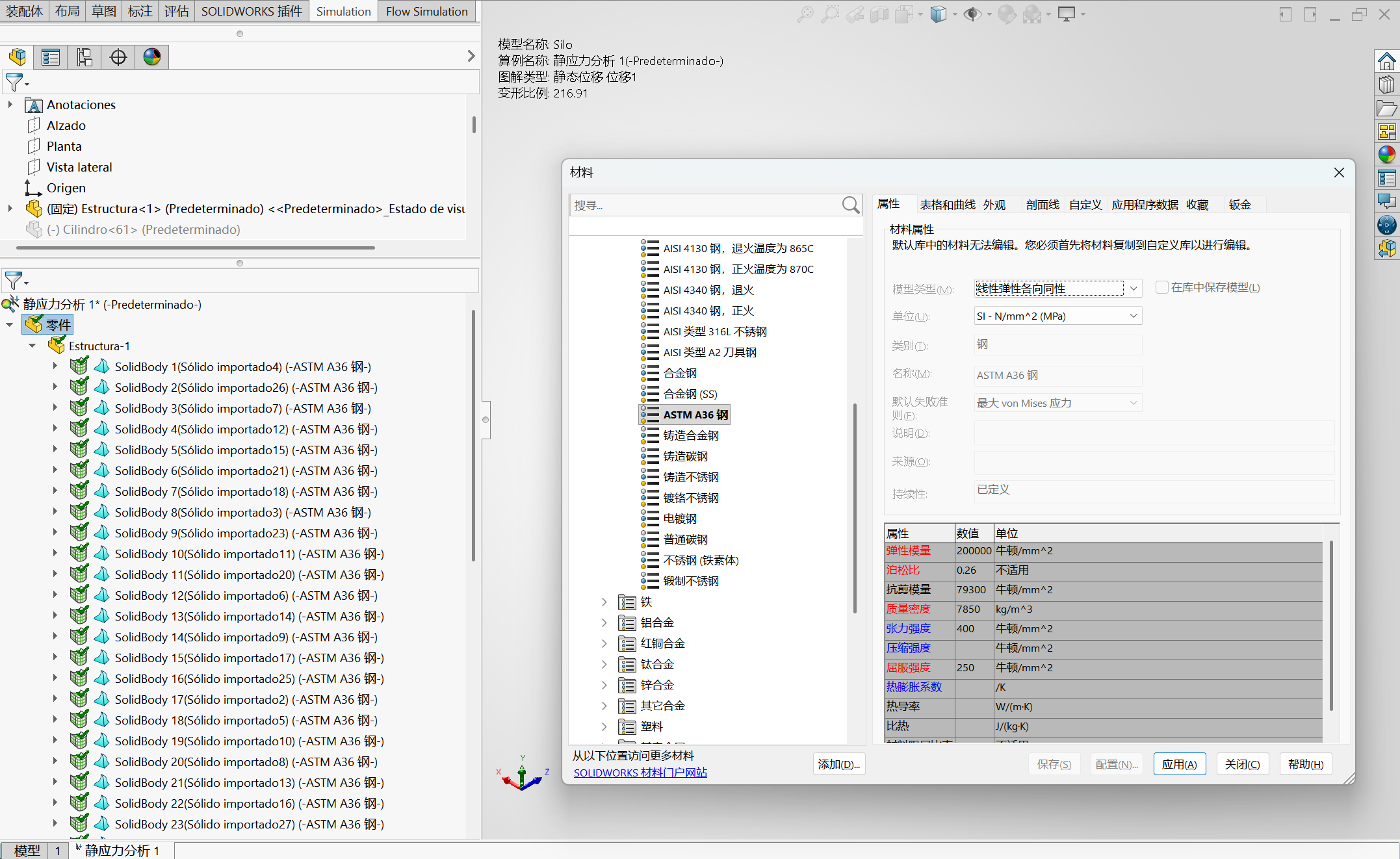Viewport: 1400px width, 859px height.
Task: Click the material properties table scrollbar
Action: click(1331, 625)
